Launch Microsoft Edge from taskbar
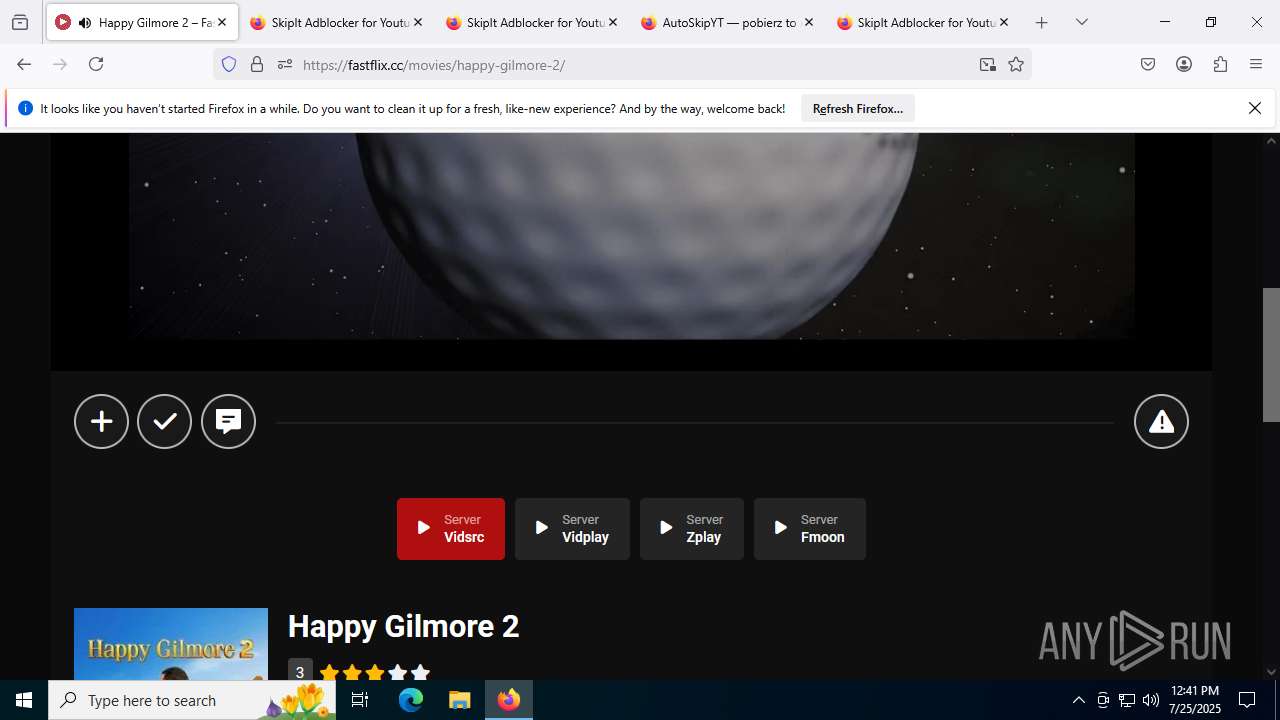 tap(411, 700)
